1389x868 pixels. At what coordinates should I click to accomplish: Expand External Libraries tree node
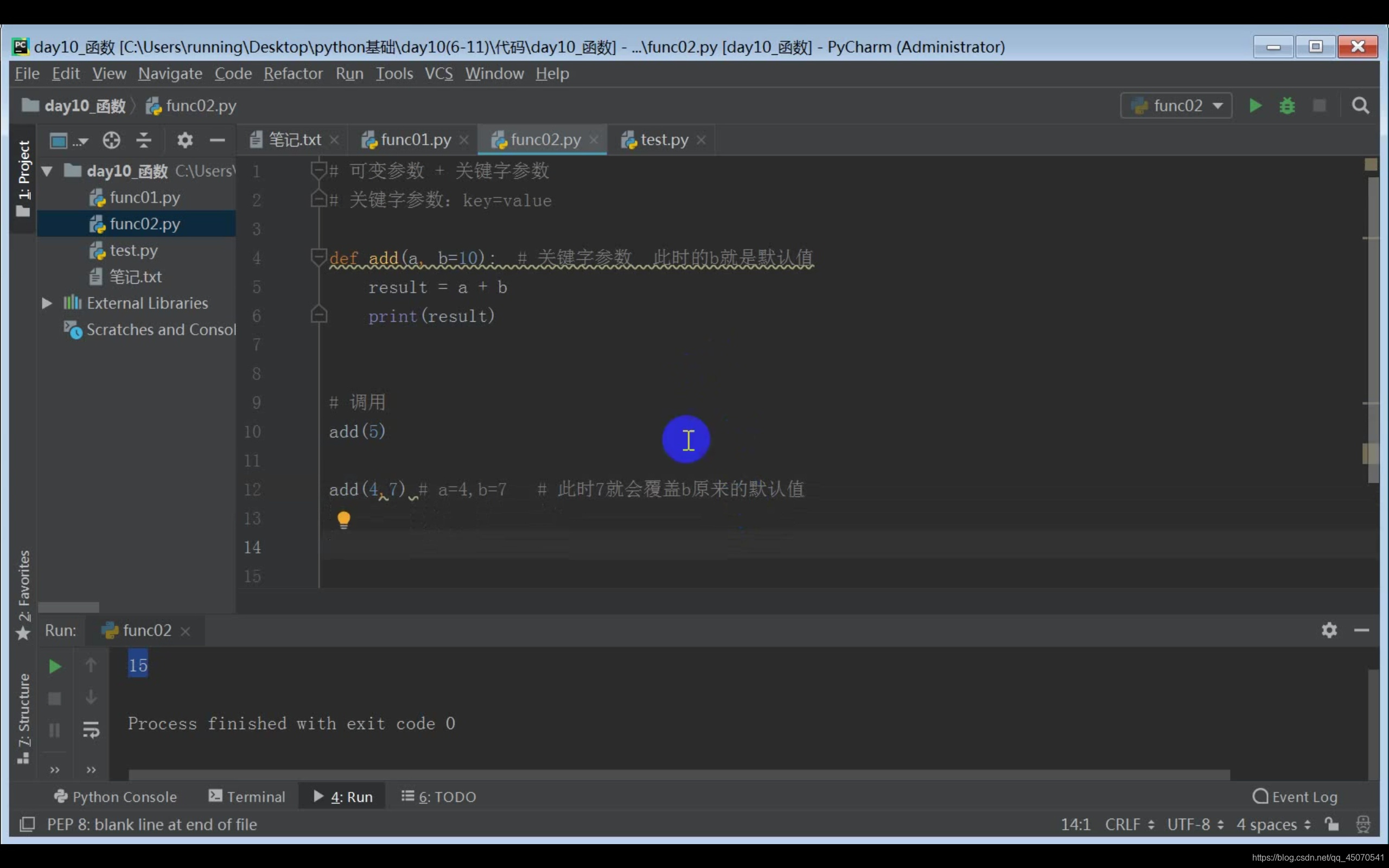pyautogui.click(x=47, y=303)
